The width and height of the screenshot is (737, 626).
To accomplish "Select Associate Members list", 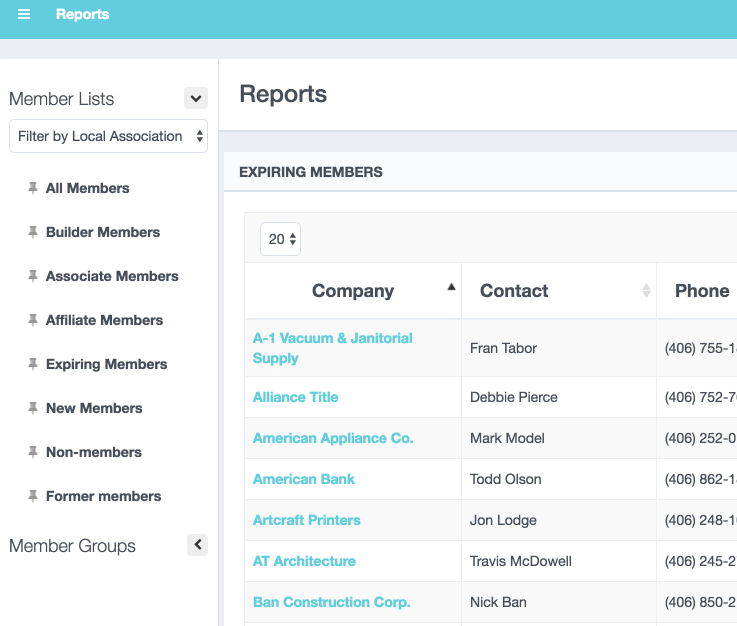I will pyautogui.click(x=112, y=276).
